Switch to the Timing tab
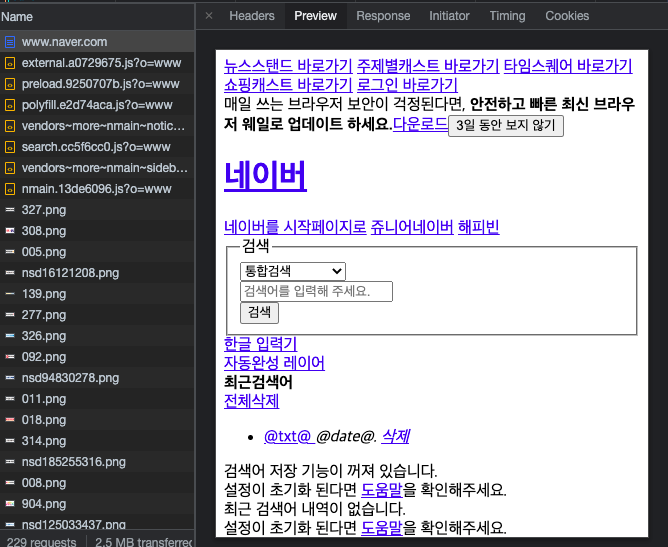The height and width of the screenshot is (547, 668). [x=507, y=16]
